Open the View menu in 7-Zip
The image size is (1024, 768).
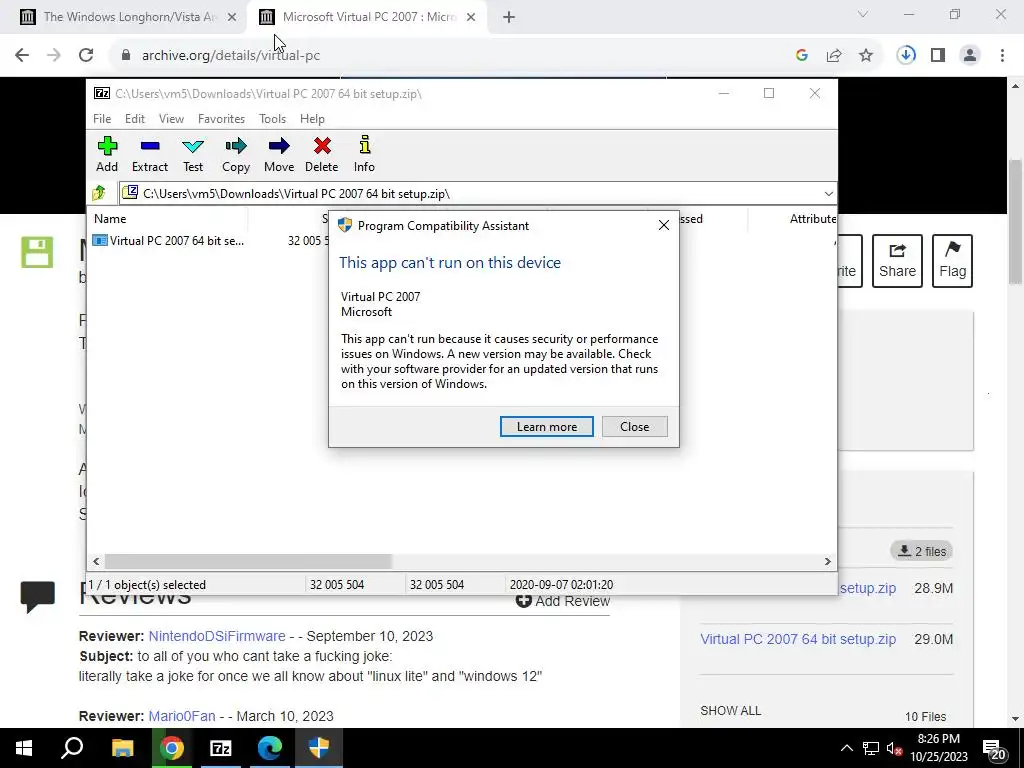[171, 119]
